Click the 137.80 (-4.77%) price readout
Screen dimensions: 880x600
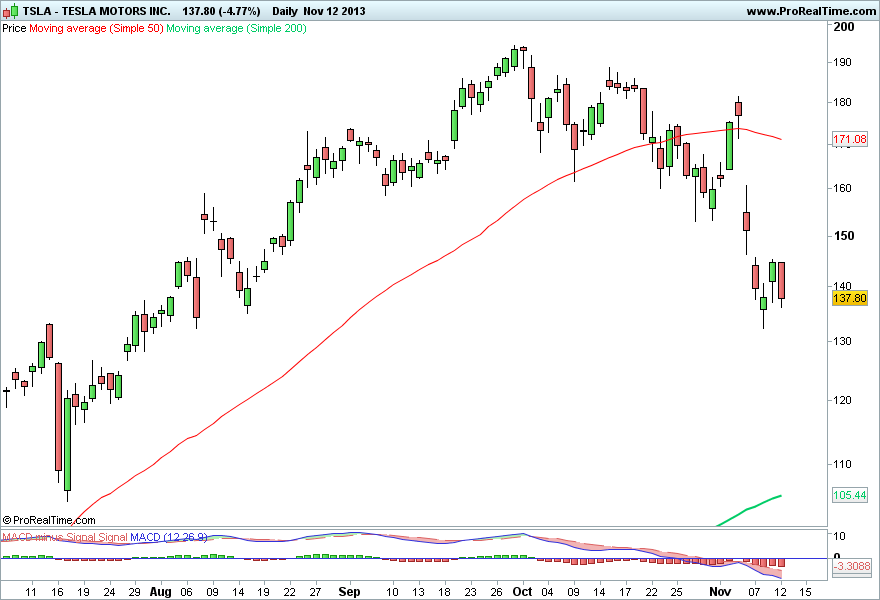coord(221,11)
